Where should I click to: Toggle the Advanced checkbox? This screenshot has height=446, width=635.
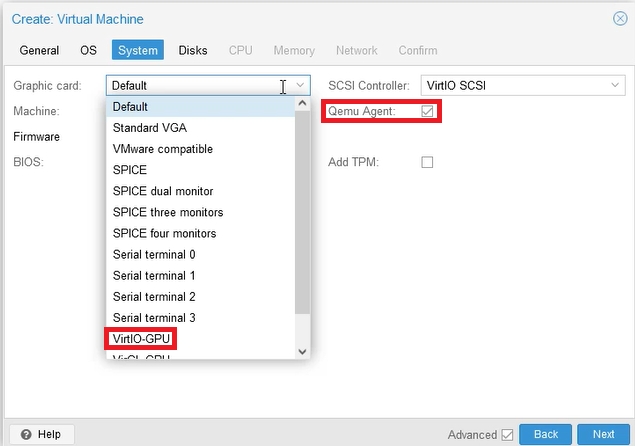pyautogui.click(x=507, y=434)
